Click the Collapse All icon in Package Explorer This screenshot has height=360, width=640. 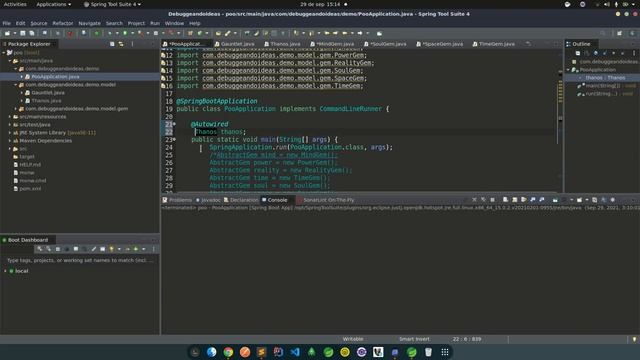[112, 44]
